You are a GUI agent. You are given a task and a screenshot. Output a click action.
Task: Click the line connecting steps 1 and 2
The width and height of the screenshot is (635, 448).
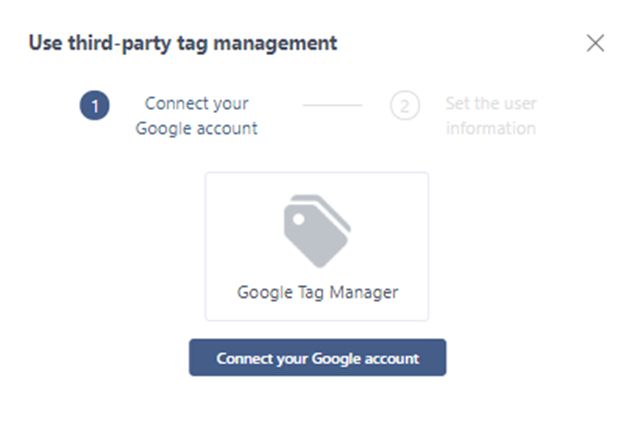pyautogui.click(x=332, y=105)
